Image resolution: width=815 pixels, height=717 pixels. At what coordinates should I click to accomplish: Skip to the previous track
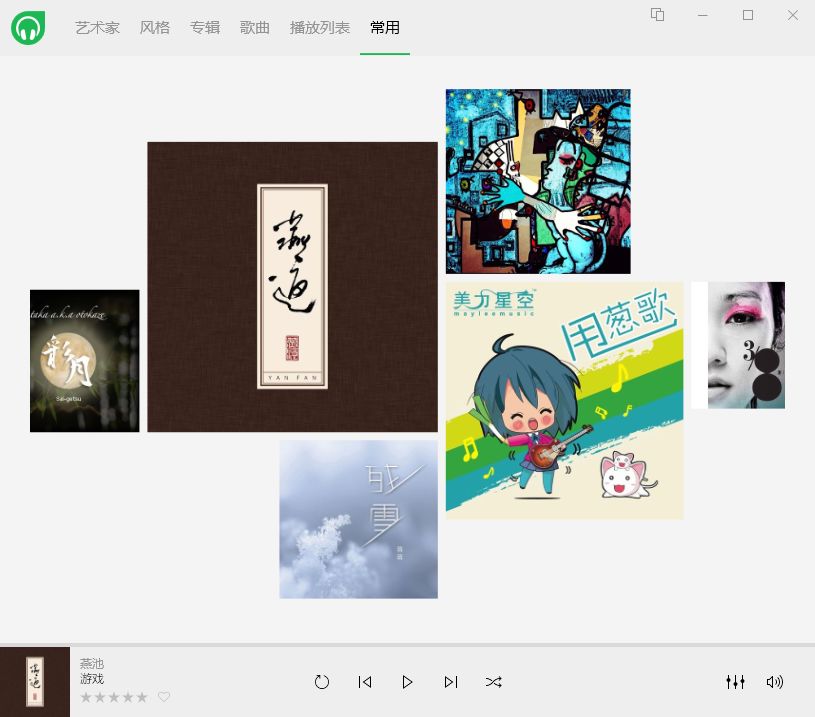pyautogui.click(x=365, y=682)
